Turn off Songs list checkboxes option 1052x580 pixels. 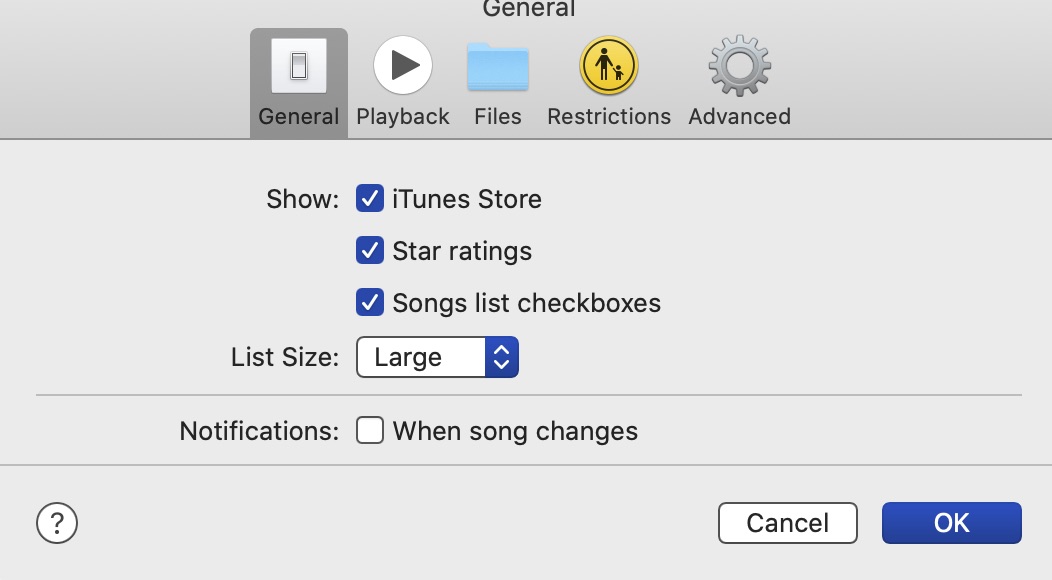(x=370, y=302)
